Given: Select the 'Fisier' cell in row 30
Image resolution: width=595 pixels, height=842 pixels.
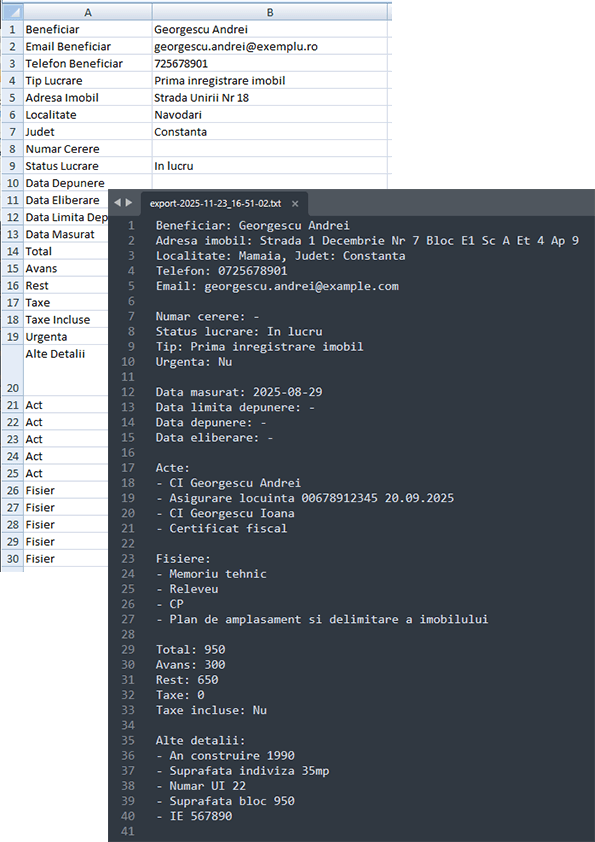Looking at the screenshot, I should point(66,558).
